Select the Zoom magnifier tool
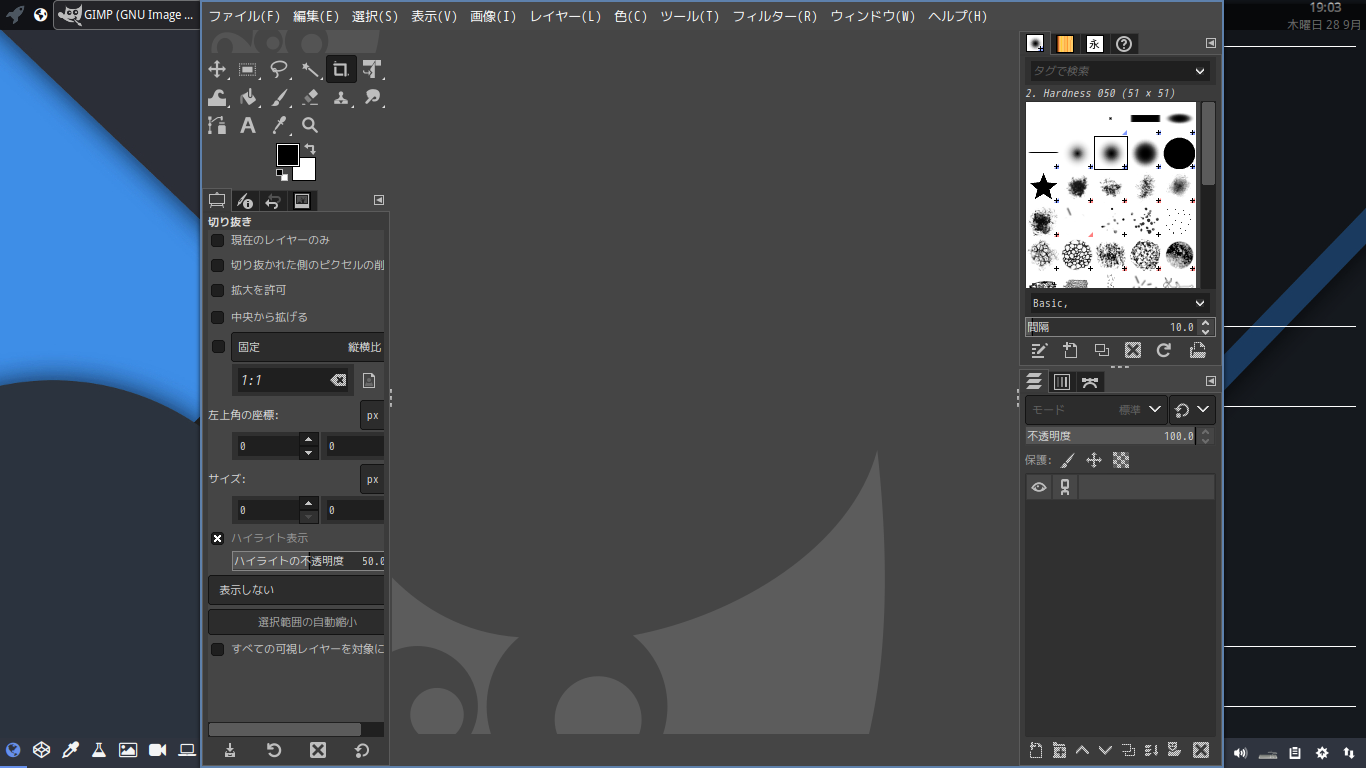Screen dimensions: 1366x768 310,125
